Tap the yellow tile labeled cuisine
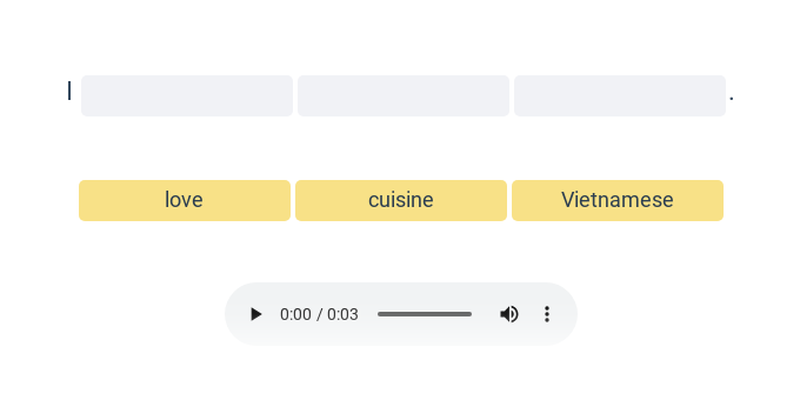Image resolution: width=800 pixels, height=400 pixels. pos(401,200)
